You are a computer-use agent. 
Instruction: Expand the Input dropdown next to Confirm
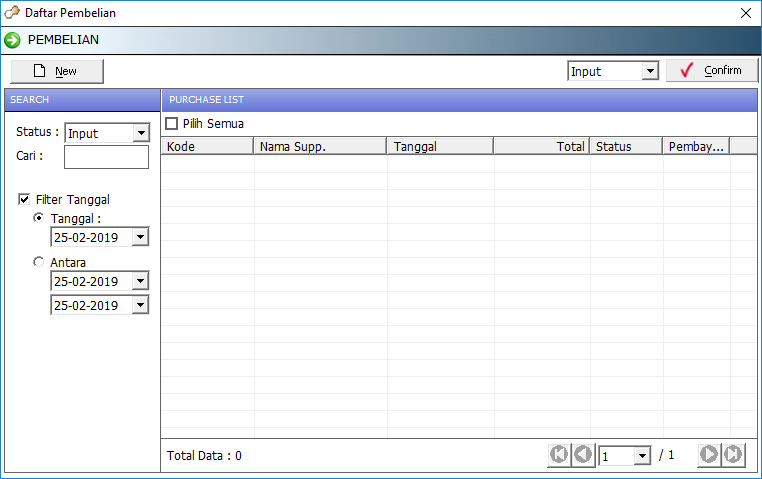[649, 71]
